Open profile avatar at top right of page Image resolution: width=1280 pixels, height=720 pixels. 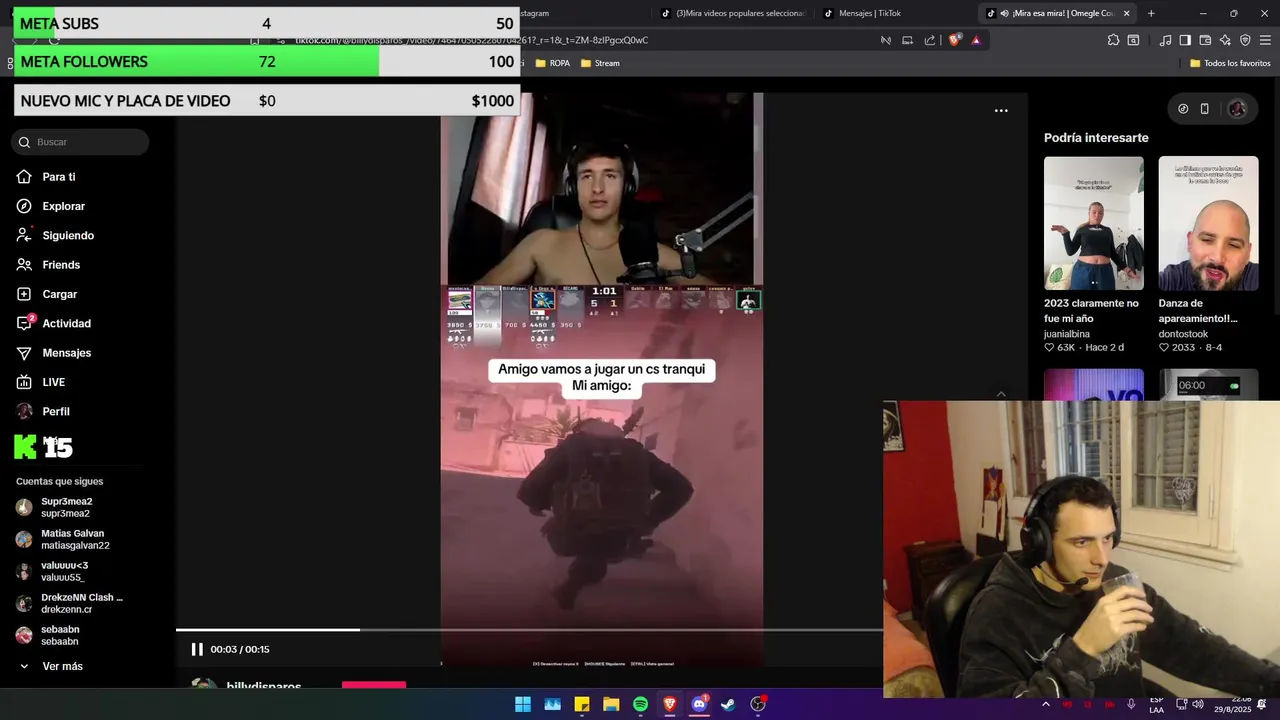1237,109
